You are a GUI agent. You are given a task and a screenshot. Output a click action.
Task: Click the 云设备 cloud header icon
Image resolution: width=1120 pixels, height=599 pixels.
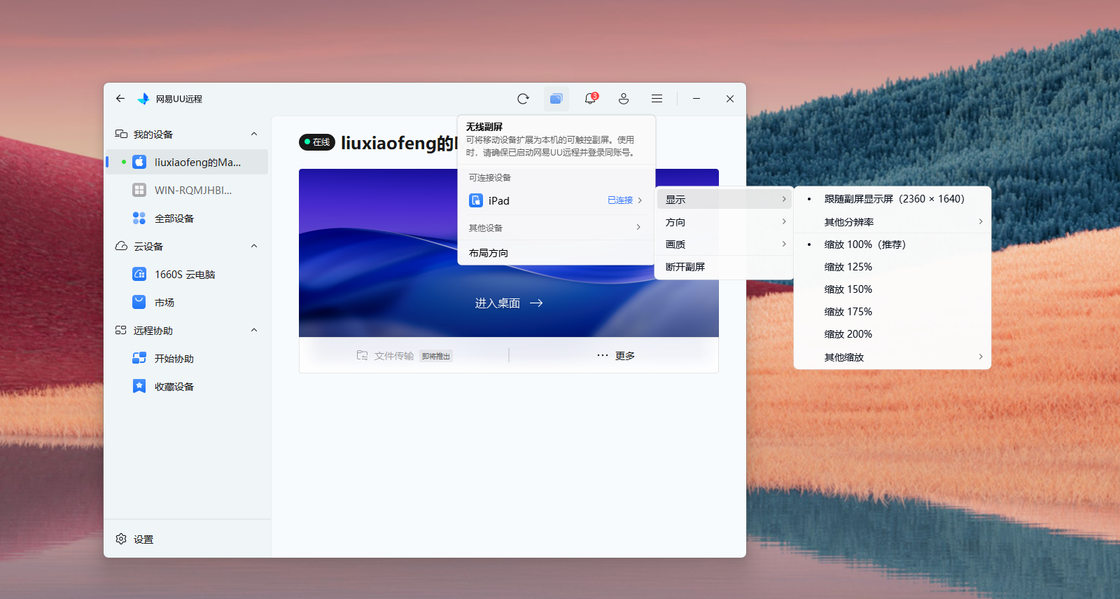121,246
